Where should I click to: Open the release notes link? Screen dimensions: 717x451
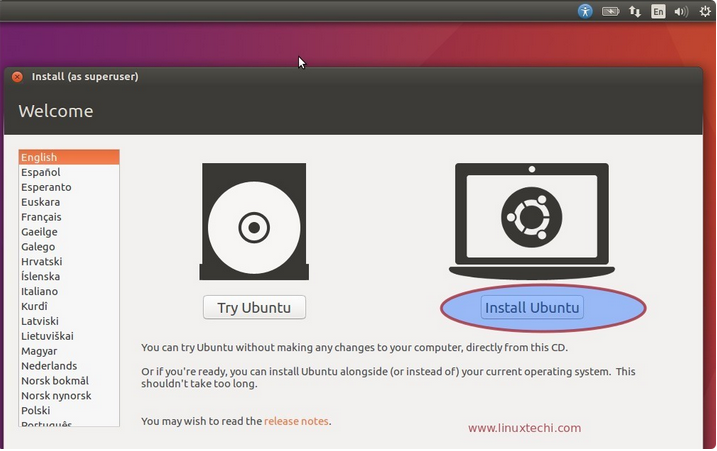click(296, 421)
